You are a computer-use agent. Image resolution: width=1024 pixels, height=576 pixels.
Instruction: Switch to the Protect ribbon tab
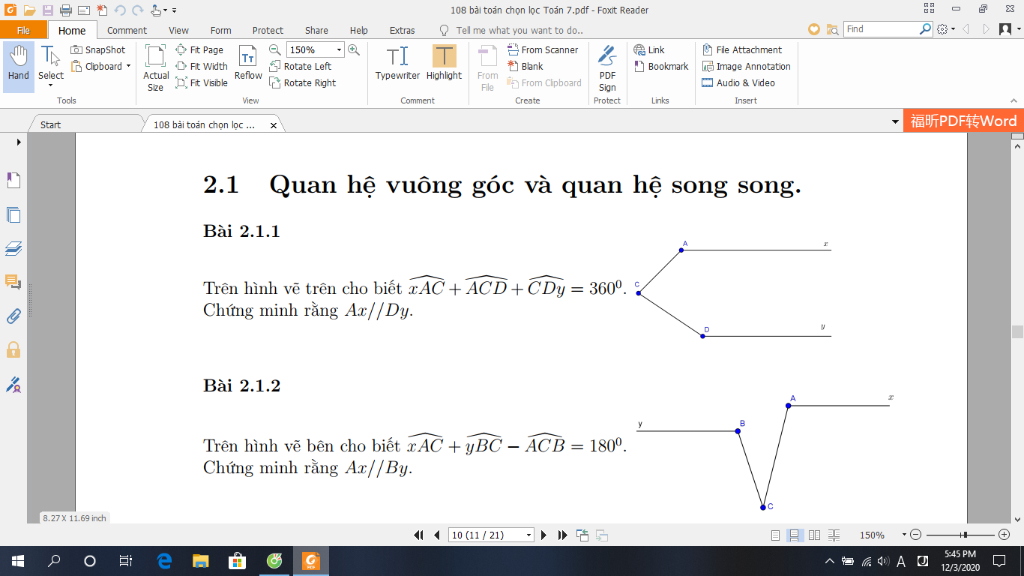[268, 30]
